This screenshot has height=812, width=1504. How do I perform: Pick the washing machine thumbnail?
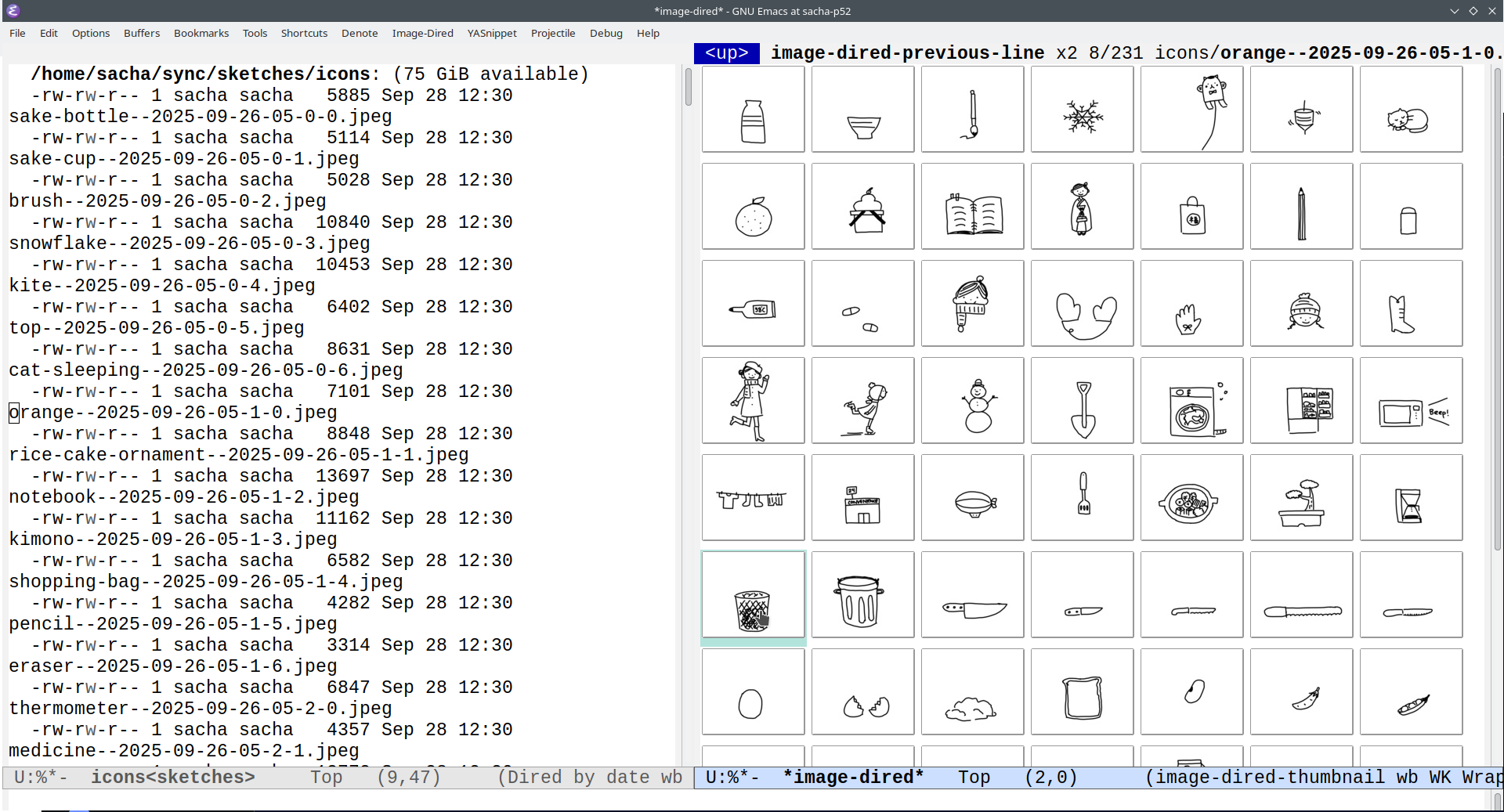coord(1191,401)
